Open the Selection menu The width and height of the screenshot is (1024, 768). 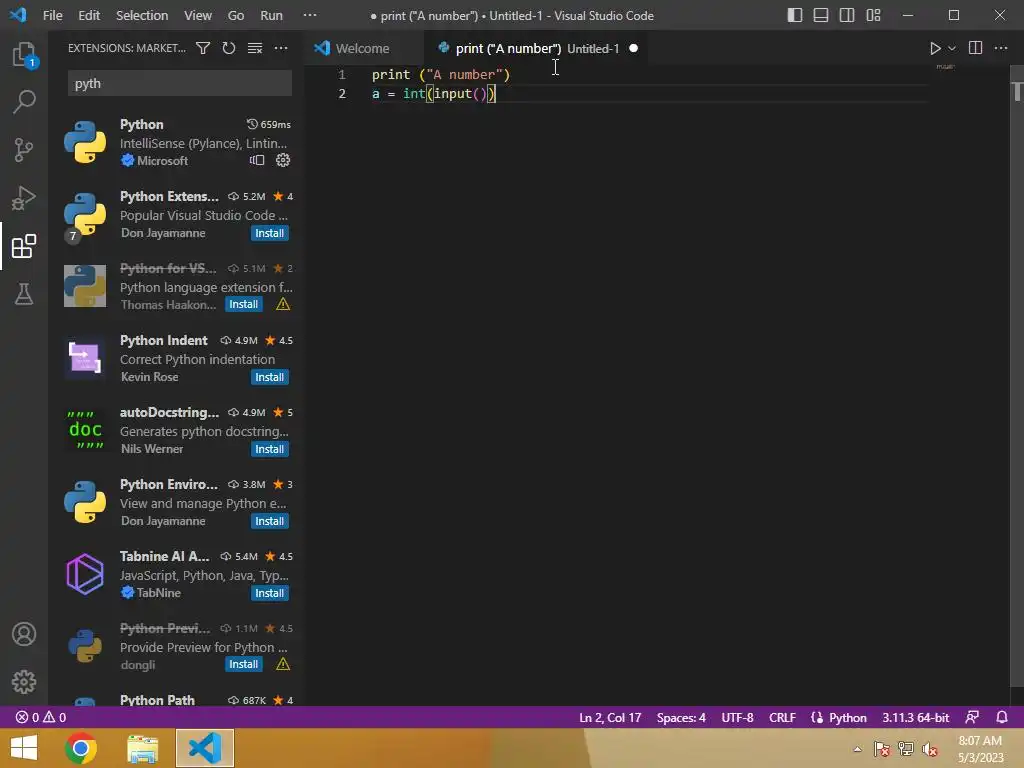[x=142, y=15]
